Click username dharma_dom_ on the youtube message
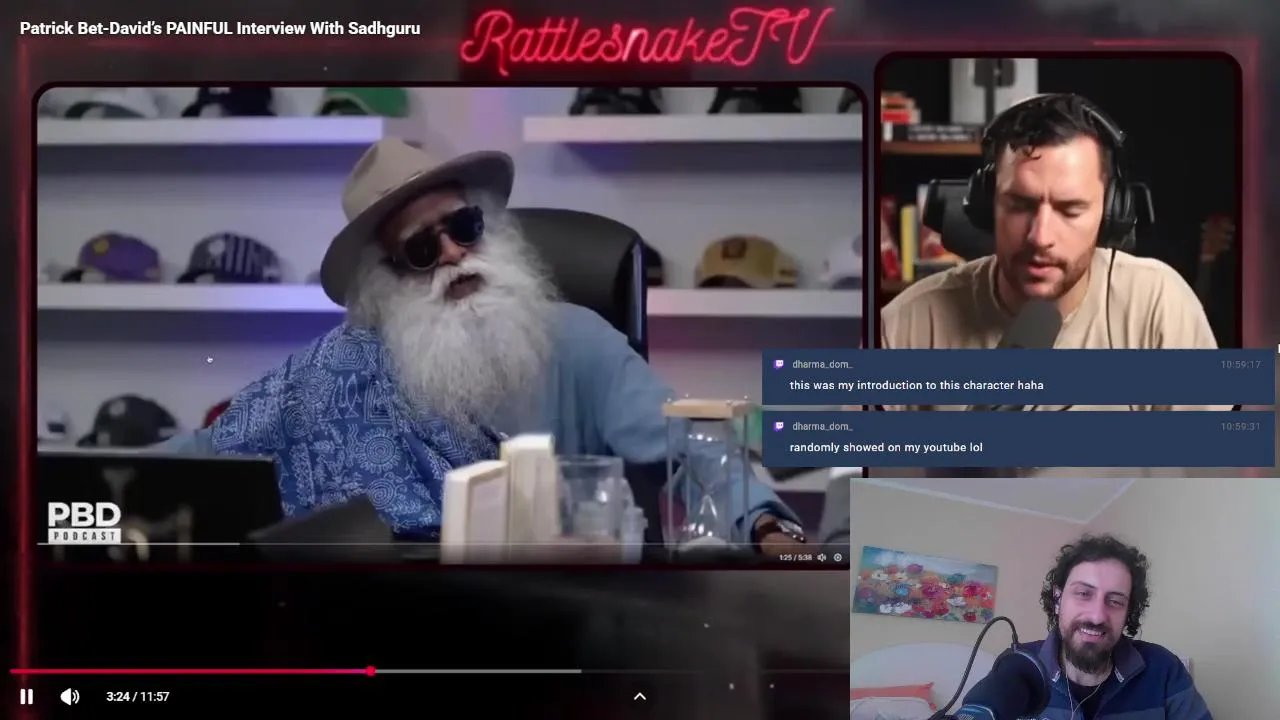1280x720 pixels. 822,426
